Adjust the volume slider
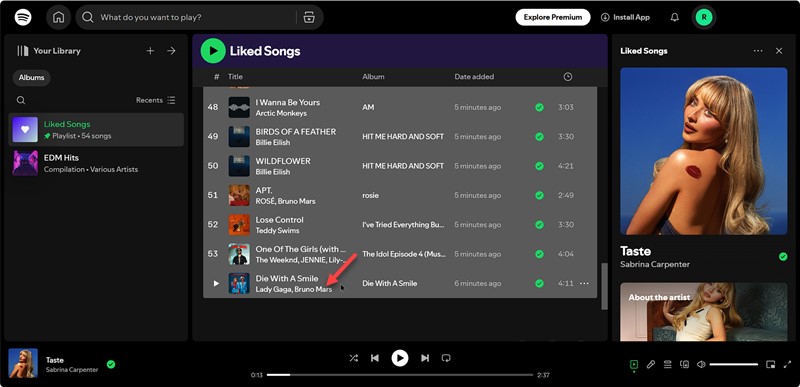The height and width of the screenshot is (387, 800). [734, 365]
